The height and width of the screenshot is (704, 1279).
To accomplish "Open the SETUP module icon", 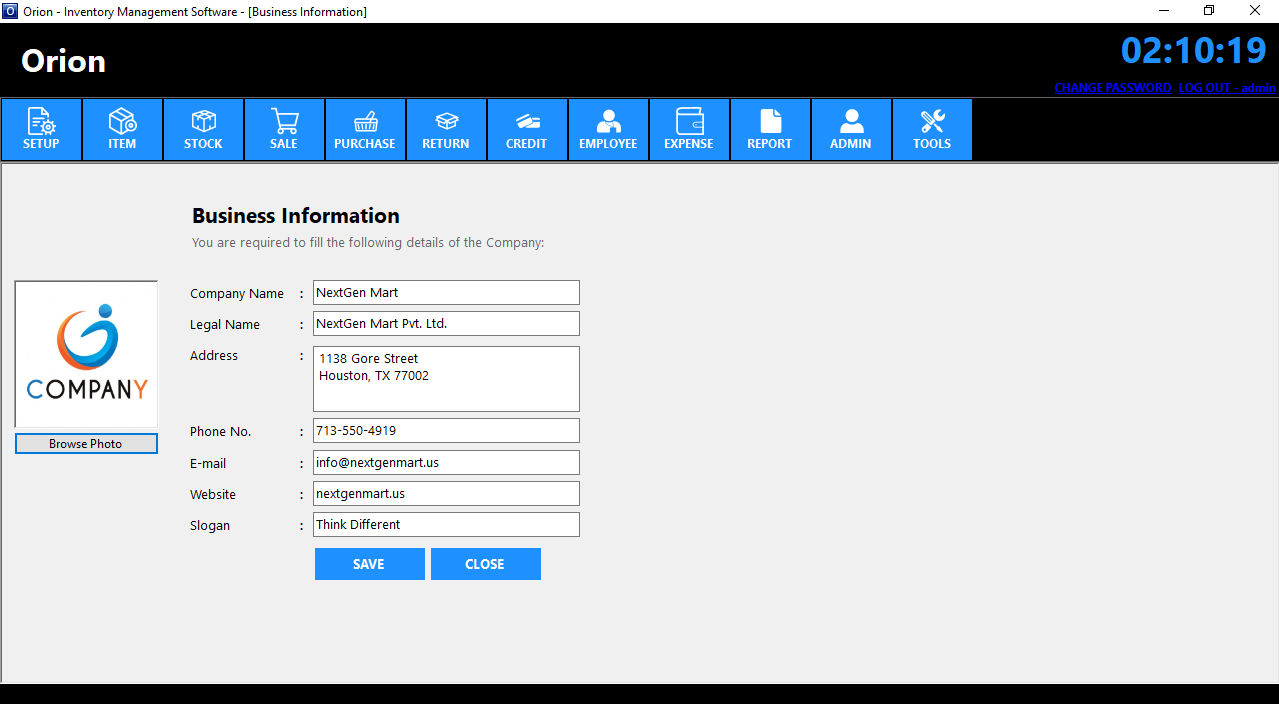I will tap(41, 129).
